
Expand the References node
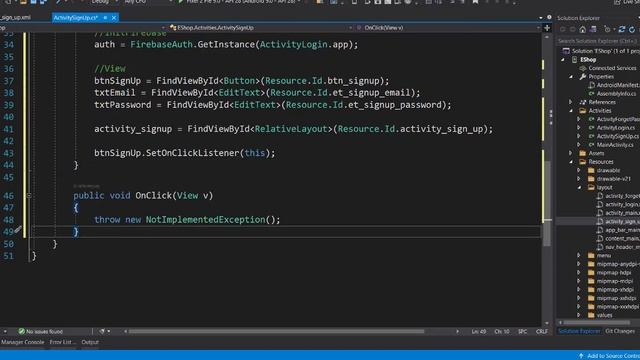click(x=571, y=102)
